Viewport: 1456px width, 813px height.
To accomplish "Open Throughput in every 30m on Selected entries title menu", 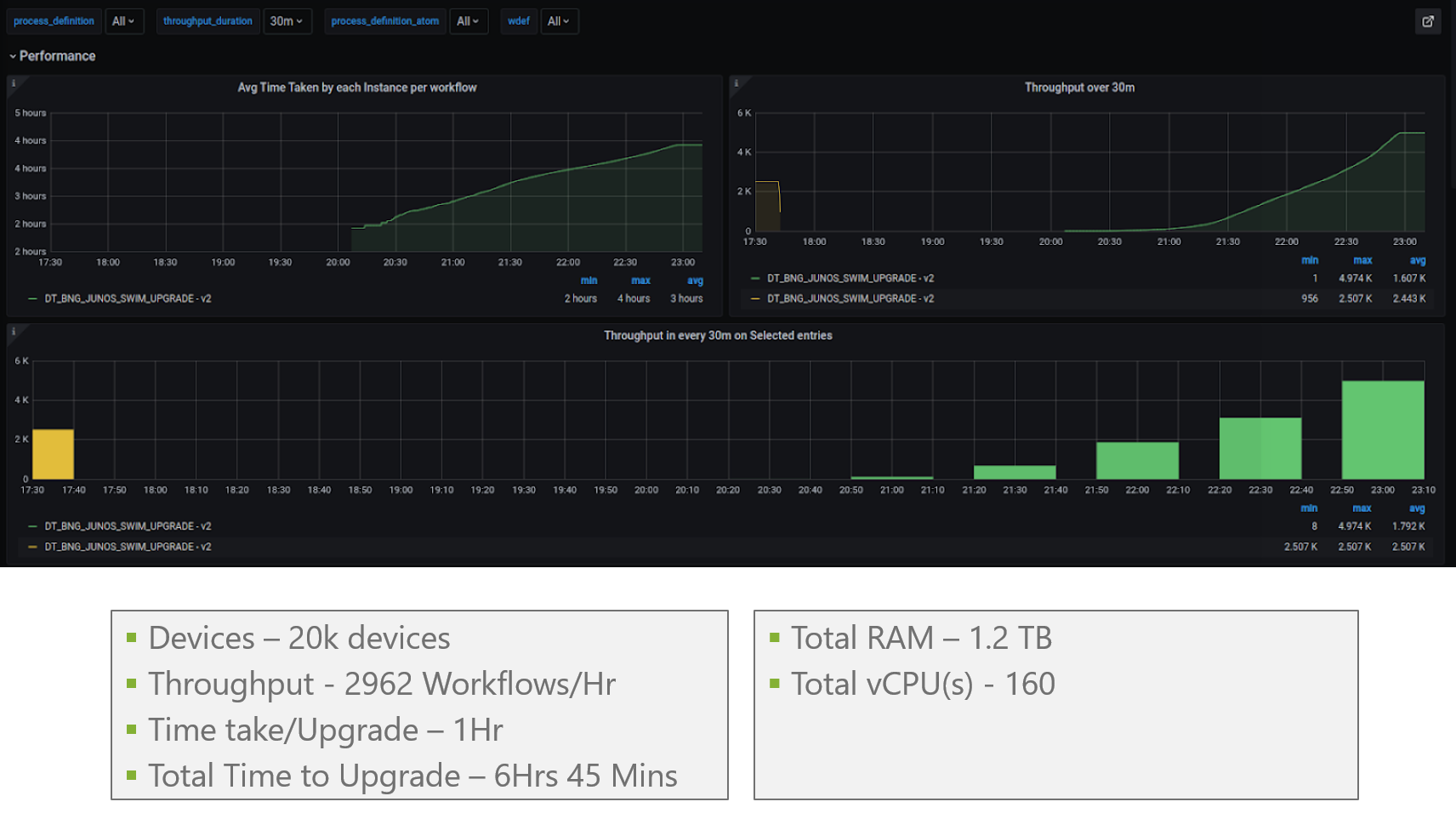I will tap(718, 336).
